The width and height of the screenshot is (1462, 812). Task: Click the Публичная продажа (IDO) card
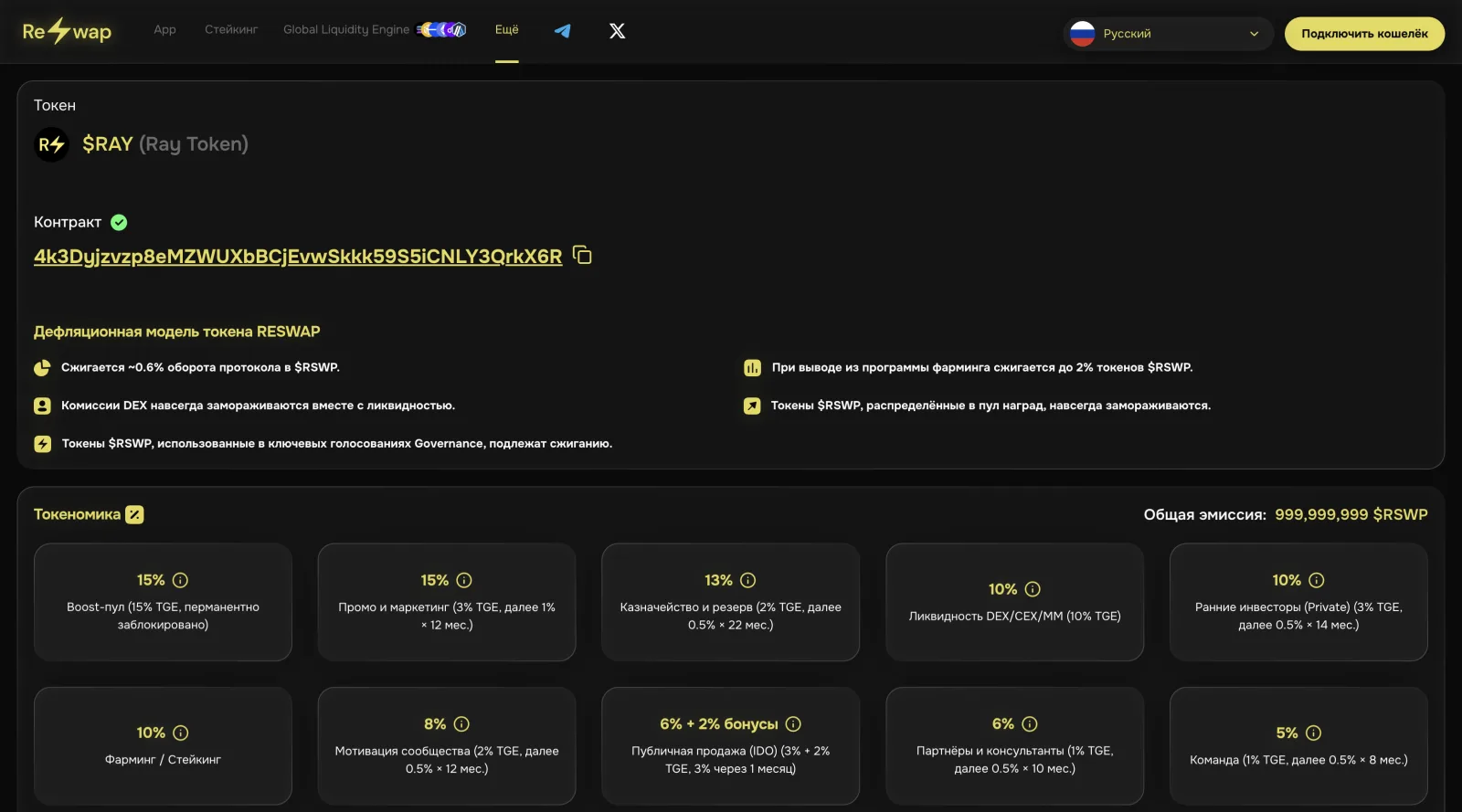tap(730, 746)
